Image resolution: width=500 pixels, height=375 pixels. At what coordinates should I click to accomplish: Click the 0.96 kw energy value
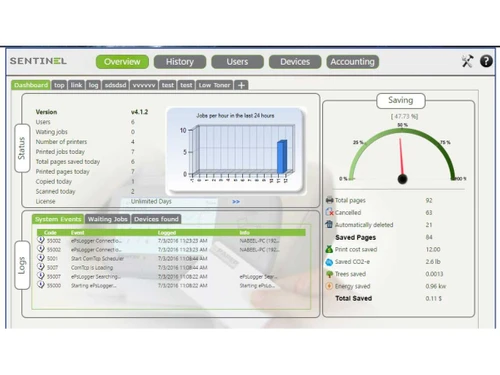[436, 286]
